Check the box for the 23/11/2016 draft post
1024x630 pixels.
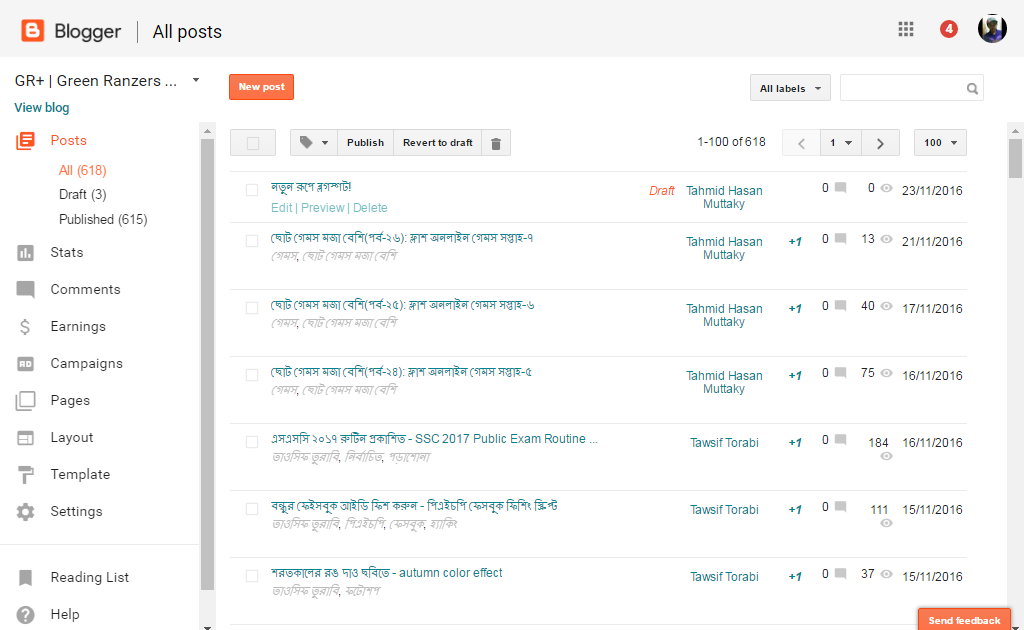click(252, 190)
